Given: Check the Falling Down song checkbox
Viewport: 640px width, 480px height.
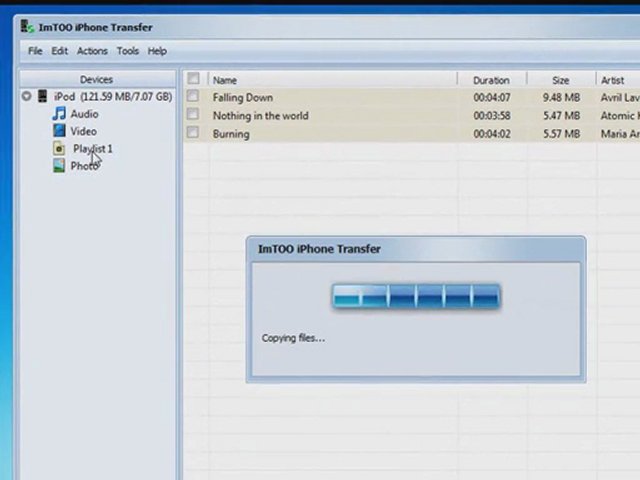Looking at the screenshot, I should point(193,97).
